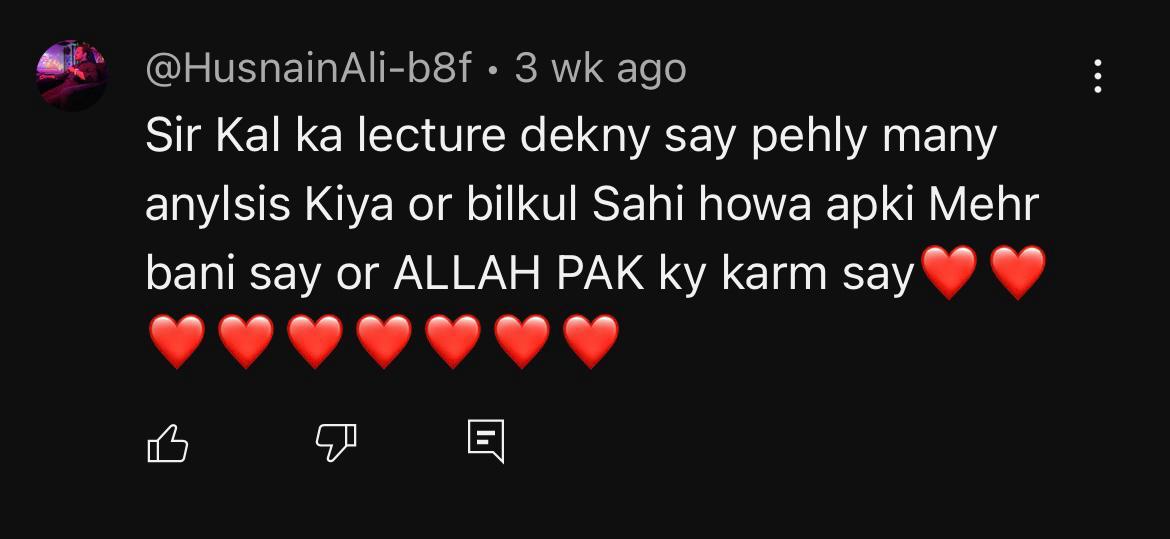Click the word 'bilkul' in the comment
Image resolution: width=1170 pixels, height=539 pixels.
[x=522, y=206]
